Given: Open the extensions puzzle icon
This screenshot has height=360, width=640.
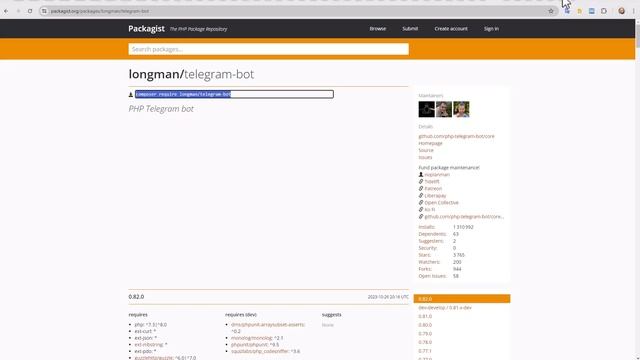Looking at the screenshot, I should click(x=604, y=11).
